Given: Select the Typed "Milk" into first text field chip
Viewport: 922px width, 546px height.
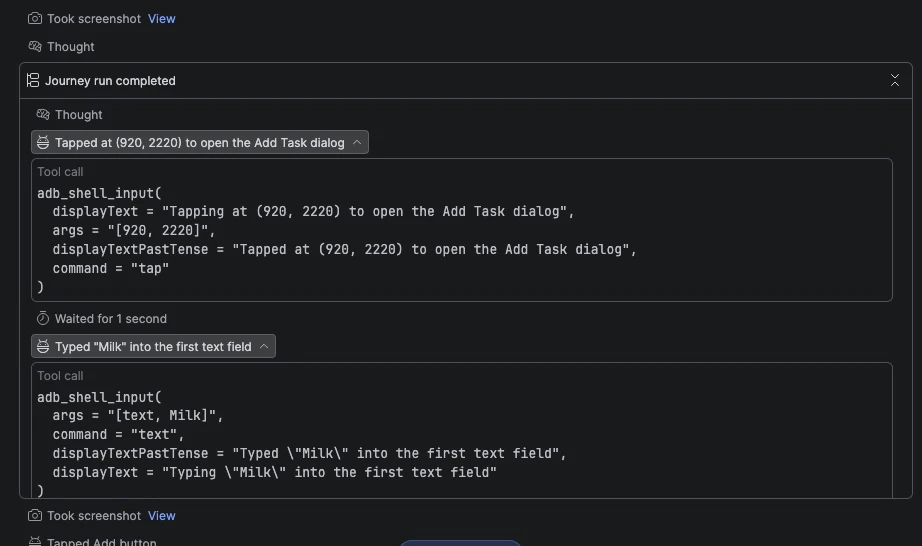Looking at the screenshot, I should pos(153,347).
